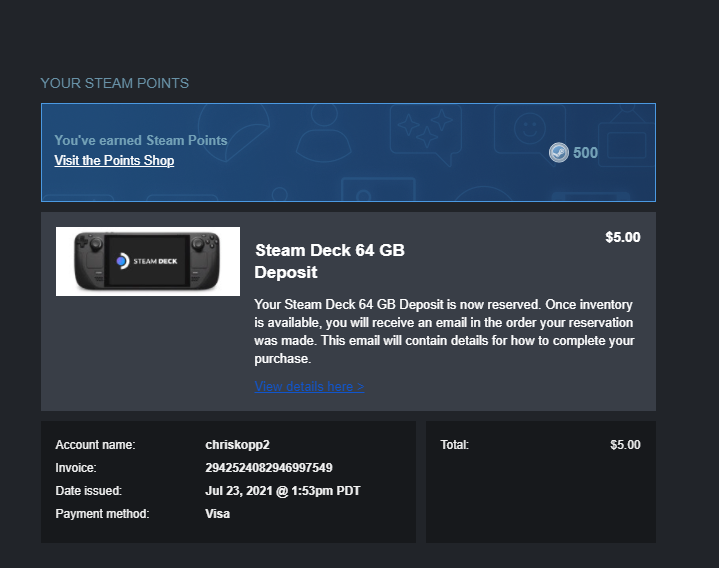The height and width of the screenshot is (568, 719).
Task: Click the date issued Jul 23, 2021 value
Action: (x=283, y=491)
